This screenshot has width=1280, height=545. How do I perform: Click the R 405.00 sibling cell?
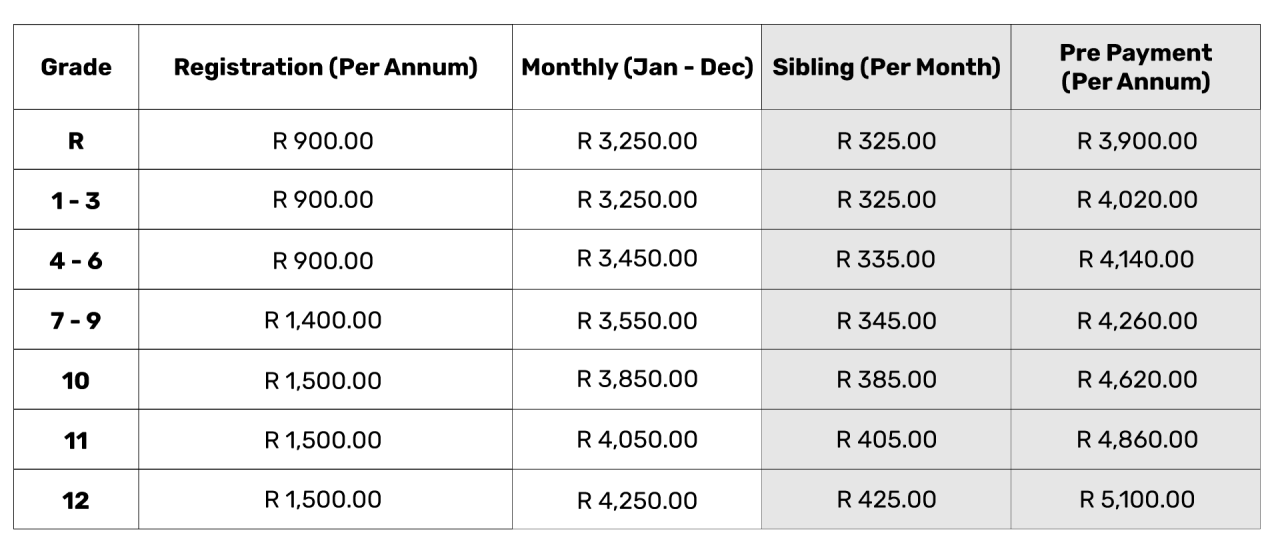click(x=886, y=440)
